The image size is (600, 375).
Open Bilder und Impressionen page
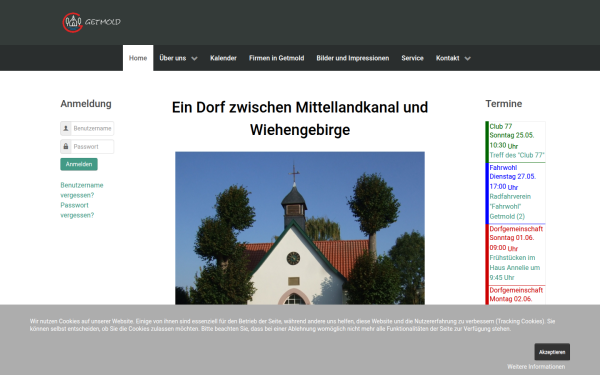pos(352,58)
